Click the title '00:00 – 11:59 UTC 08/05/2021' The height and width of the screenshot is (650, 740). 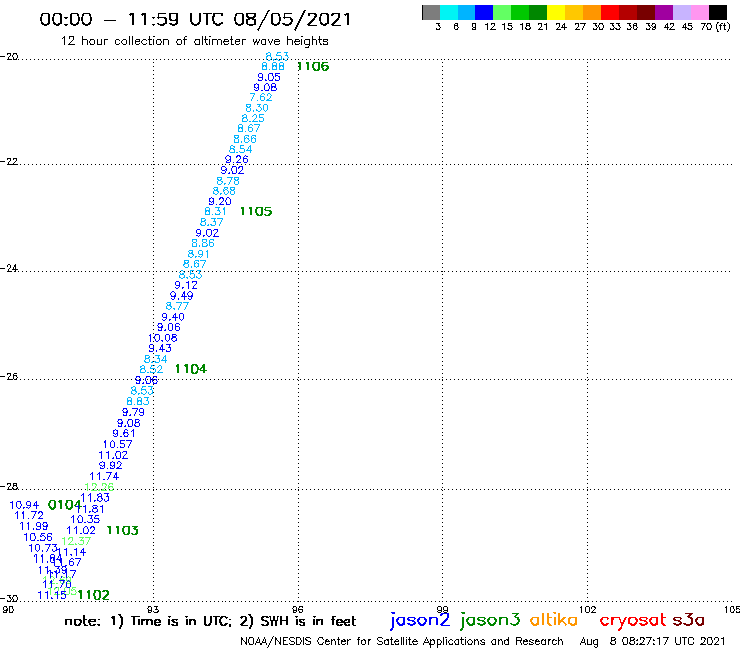coord(195,19)
